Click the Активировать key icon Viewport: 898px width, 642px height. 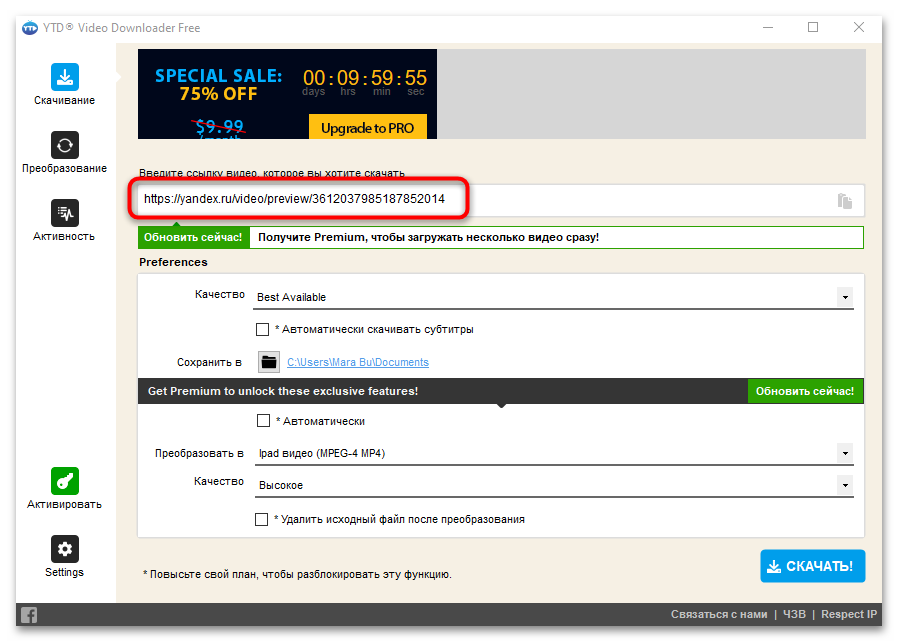64,480
